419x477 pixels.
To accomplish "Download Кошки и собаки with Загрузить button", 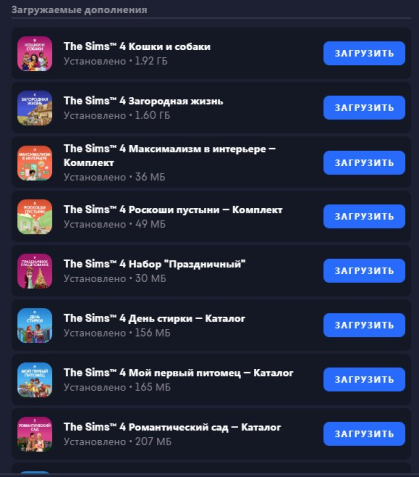I will point(364,53).
